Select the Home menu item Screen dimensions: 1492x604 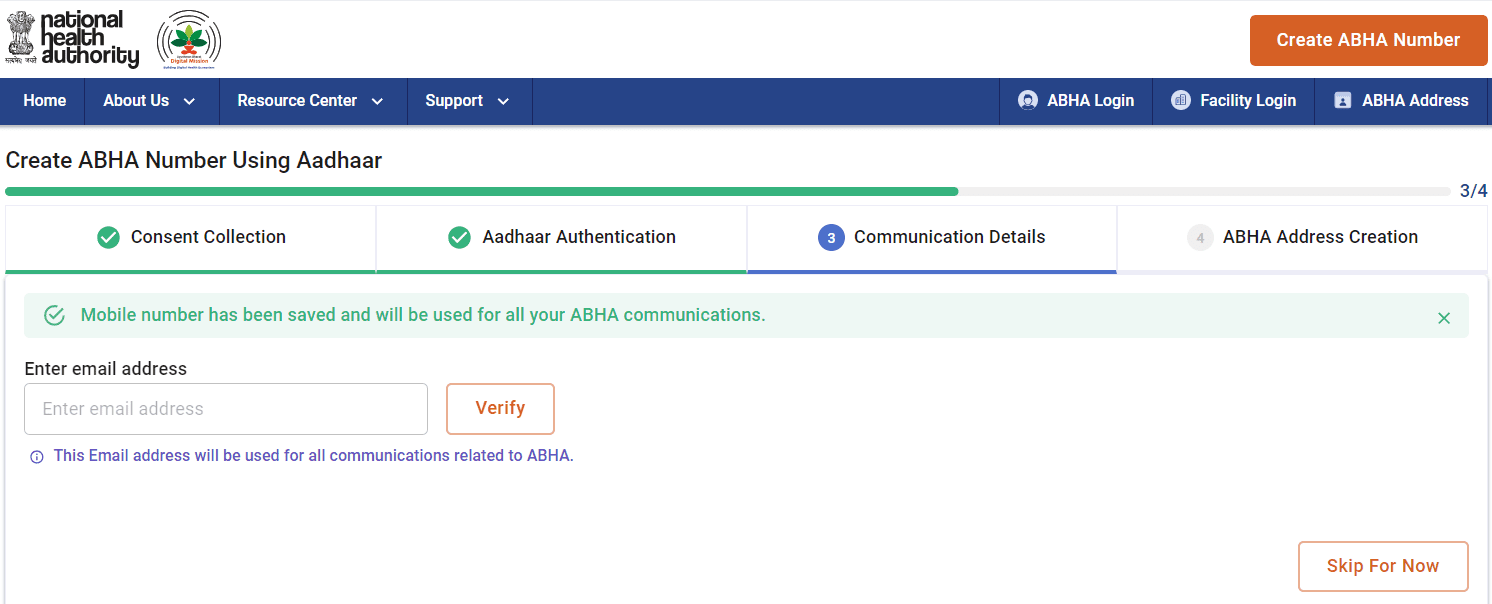click(x=44, y=100)
